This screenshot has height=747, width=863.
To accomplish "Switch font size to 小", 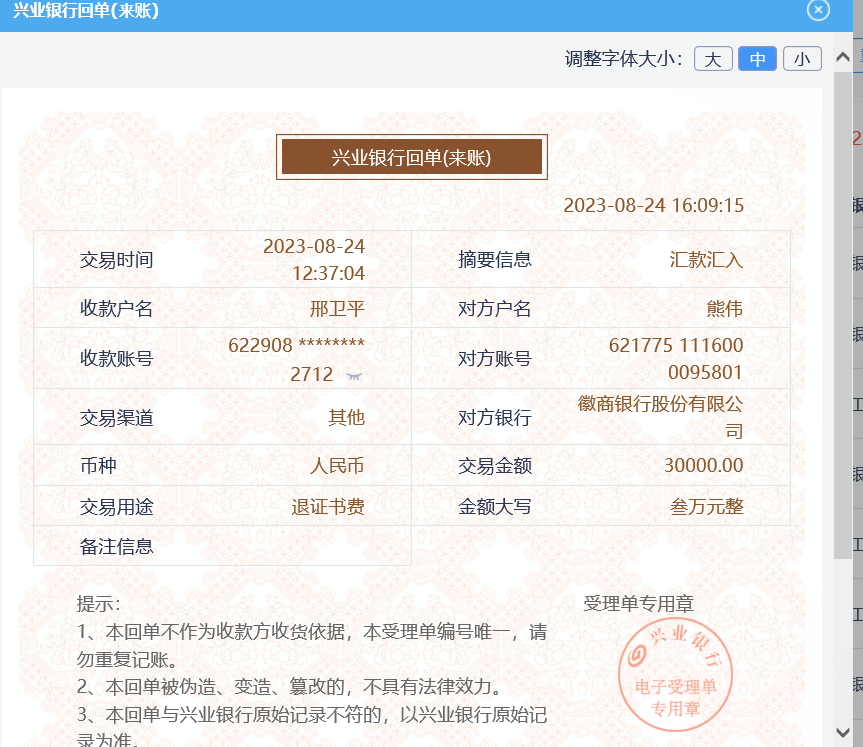I will (x=802, y=59).
